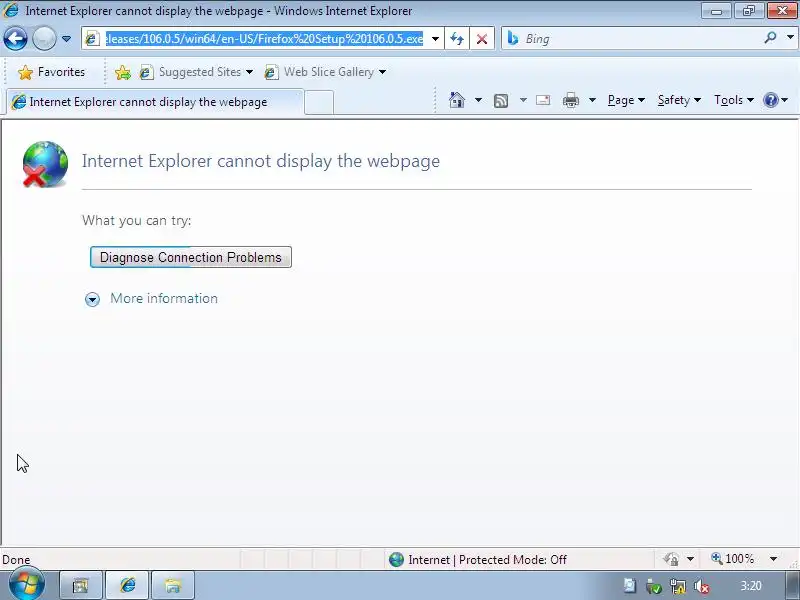Click the 100% zoom level button

[x=733, y=559]
